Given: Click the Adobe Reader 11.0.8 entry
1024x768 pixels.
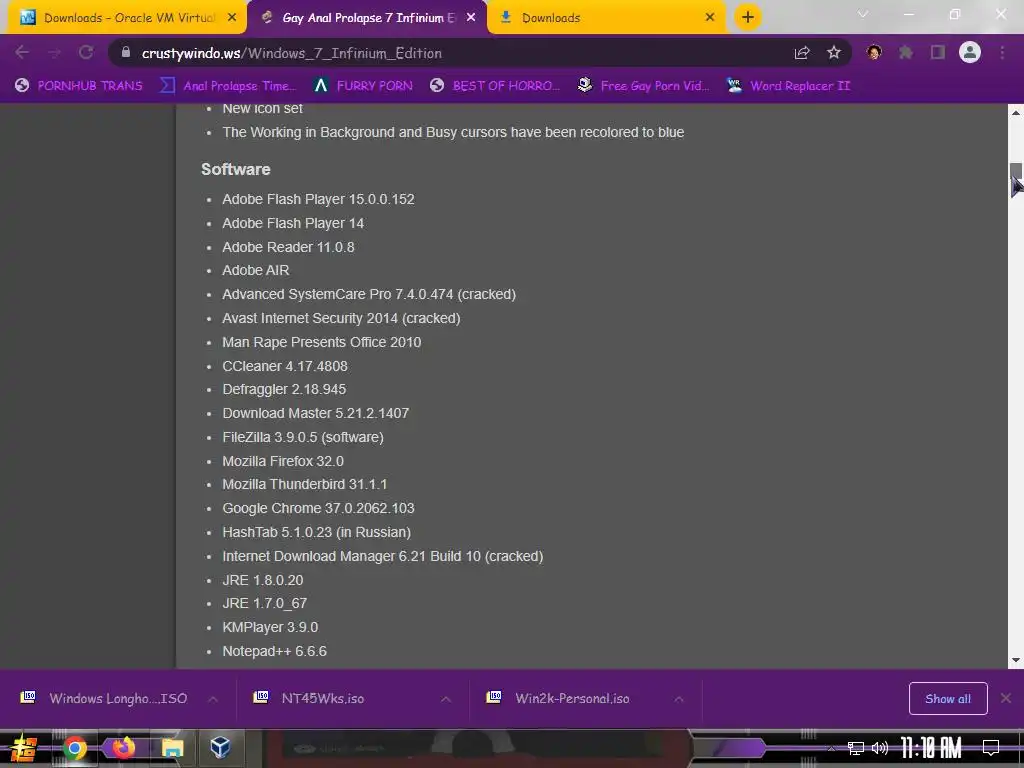Looking at the screenshot, I should (288, 247).
